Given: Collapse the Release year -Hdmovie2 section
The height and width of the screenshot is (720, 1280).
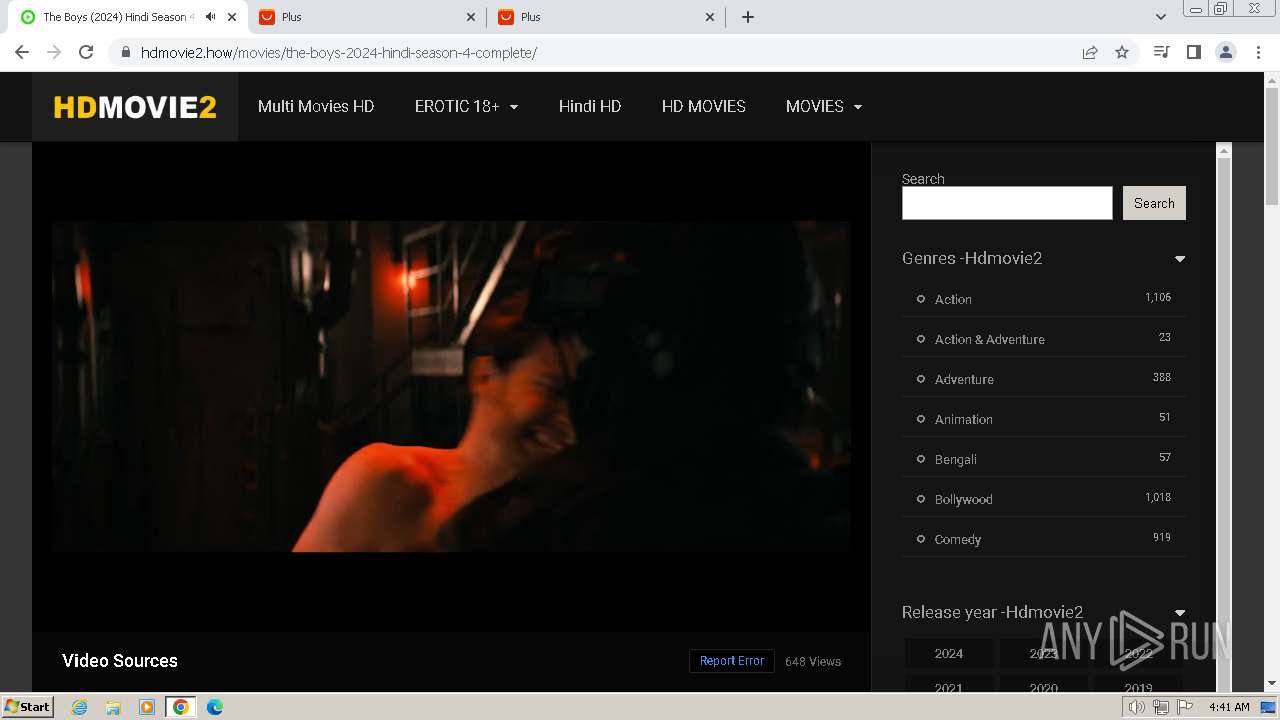Looking at the screenshot, I should 1180,613.
